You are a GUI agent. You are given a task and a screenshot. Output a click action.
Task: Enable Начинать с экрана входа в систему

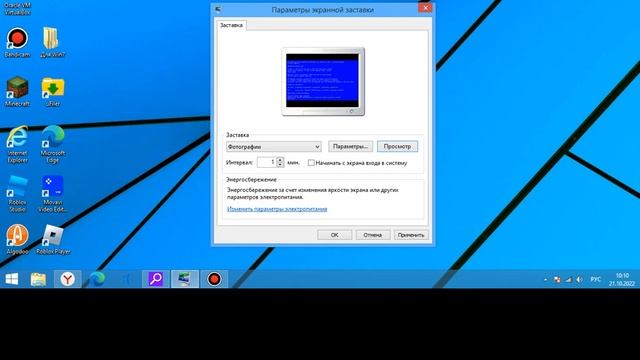click(x=311, y=163)
